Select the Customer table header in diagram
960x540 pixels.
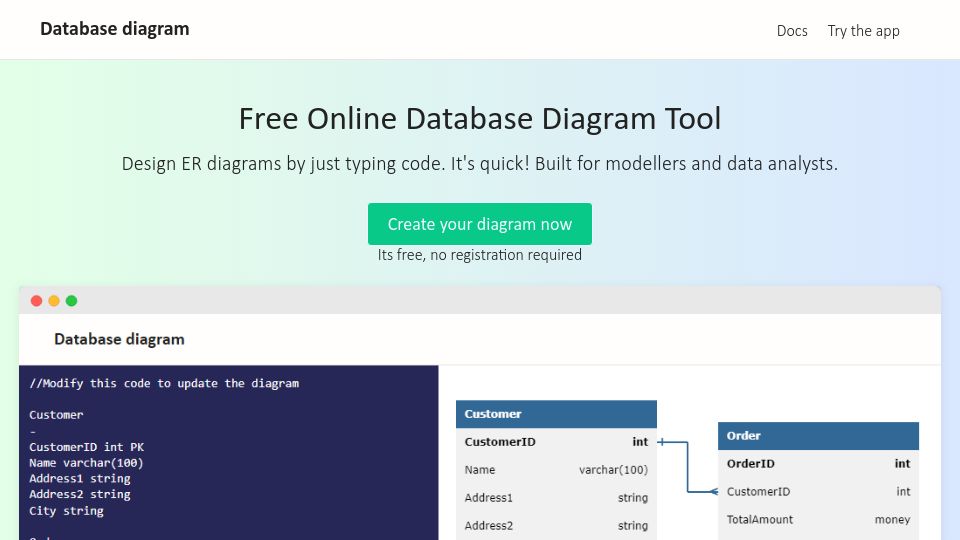(x=556, y=414)
